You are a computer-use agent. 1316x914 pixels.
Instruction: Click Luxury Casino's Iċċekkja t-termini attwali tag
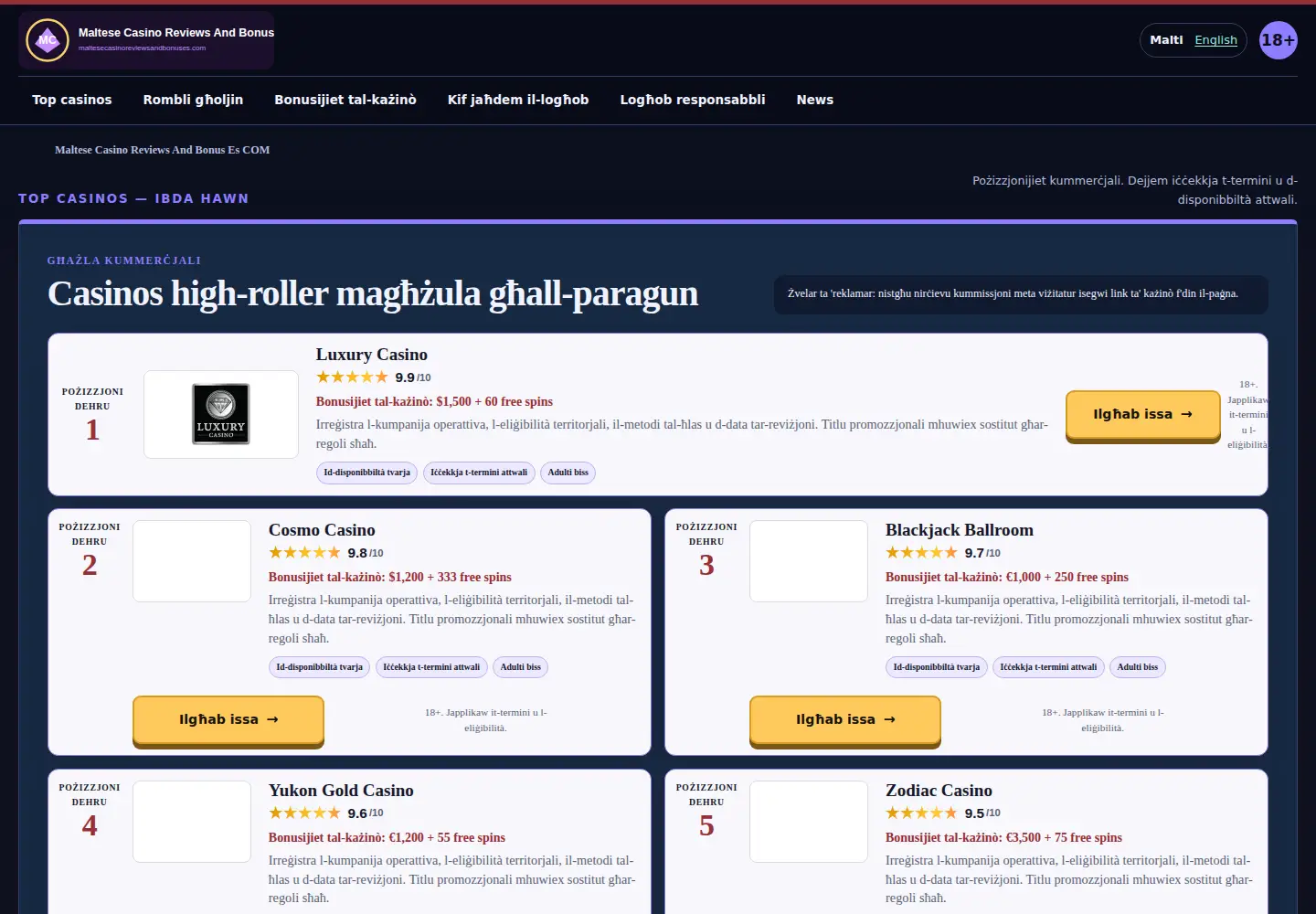pos(479,473)
